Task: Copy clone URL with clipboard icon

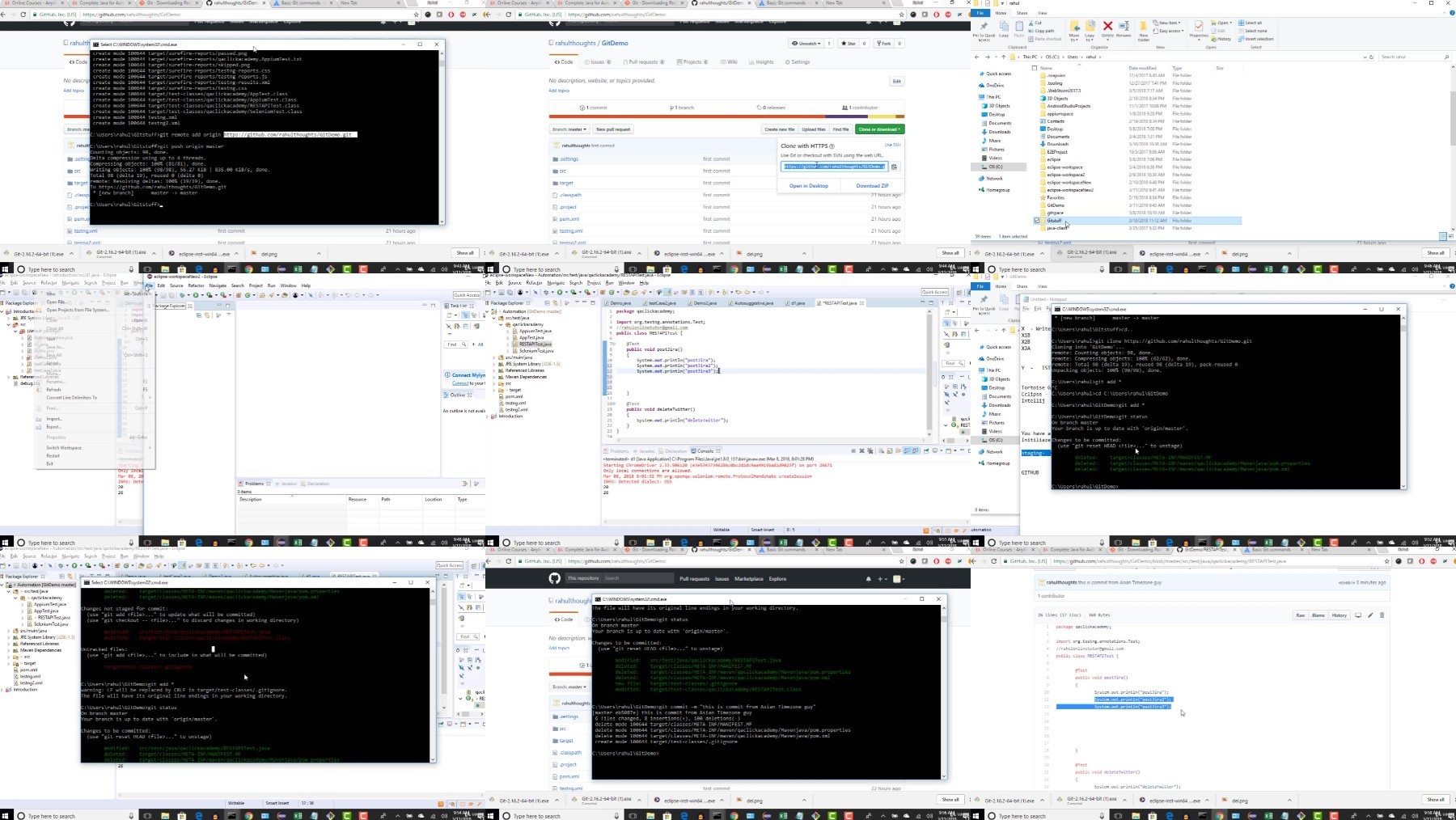Action: pos(894,167)
